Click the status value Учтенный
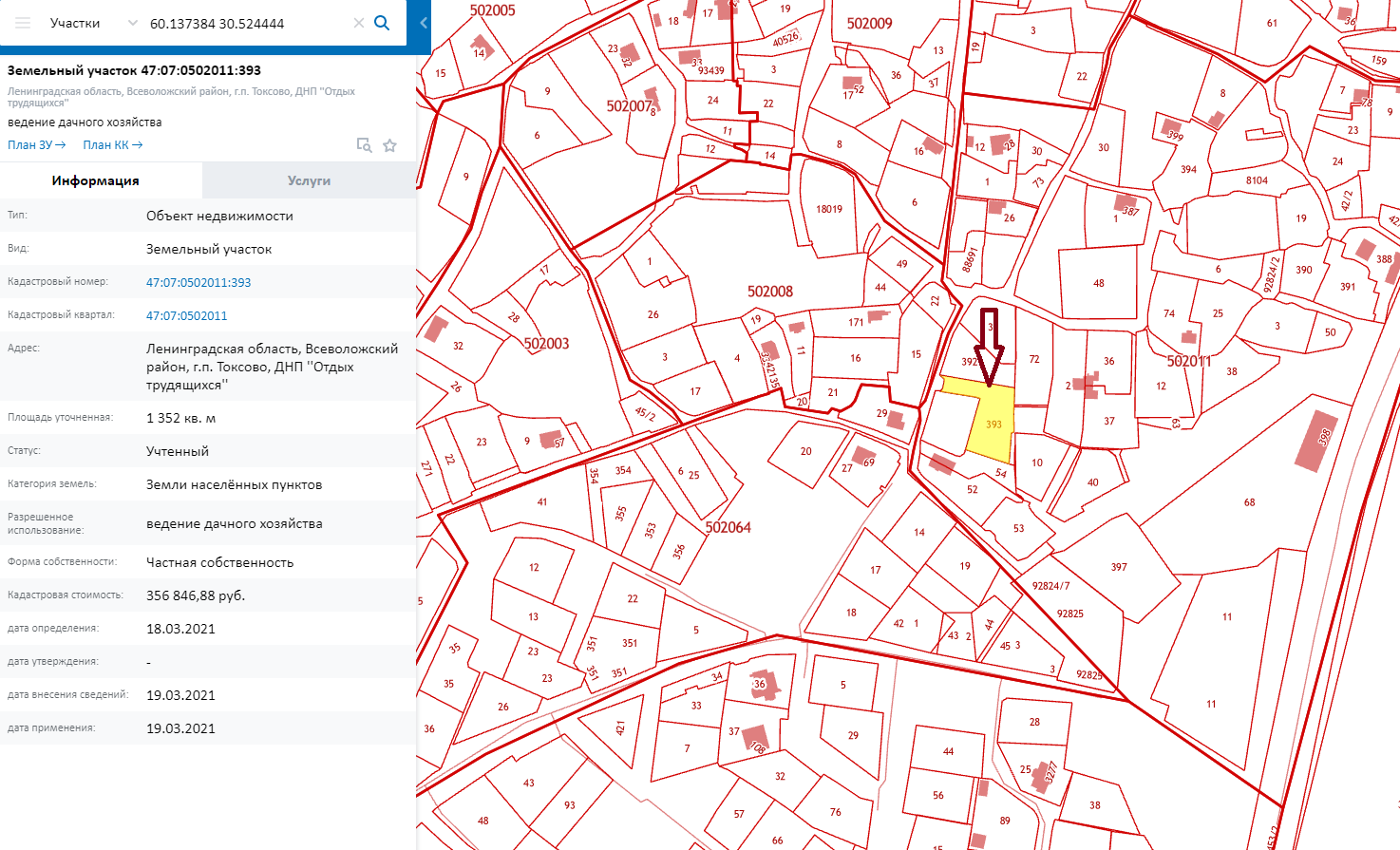This screenshot has width=1400, height=850. (178, 451)
